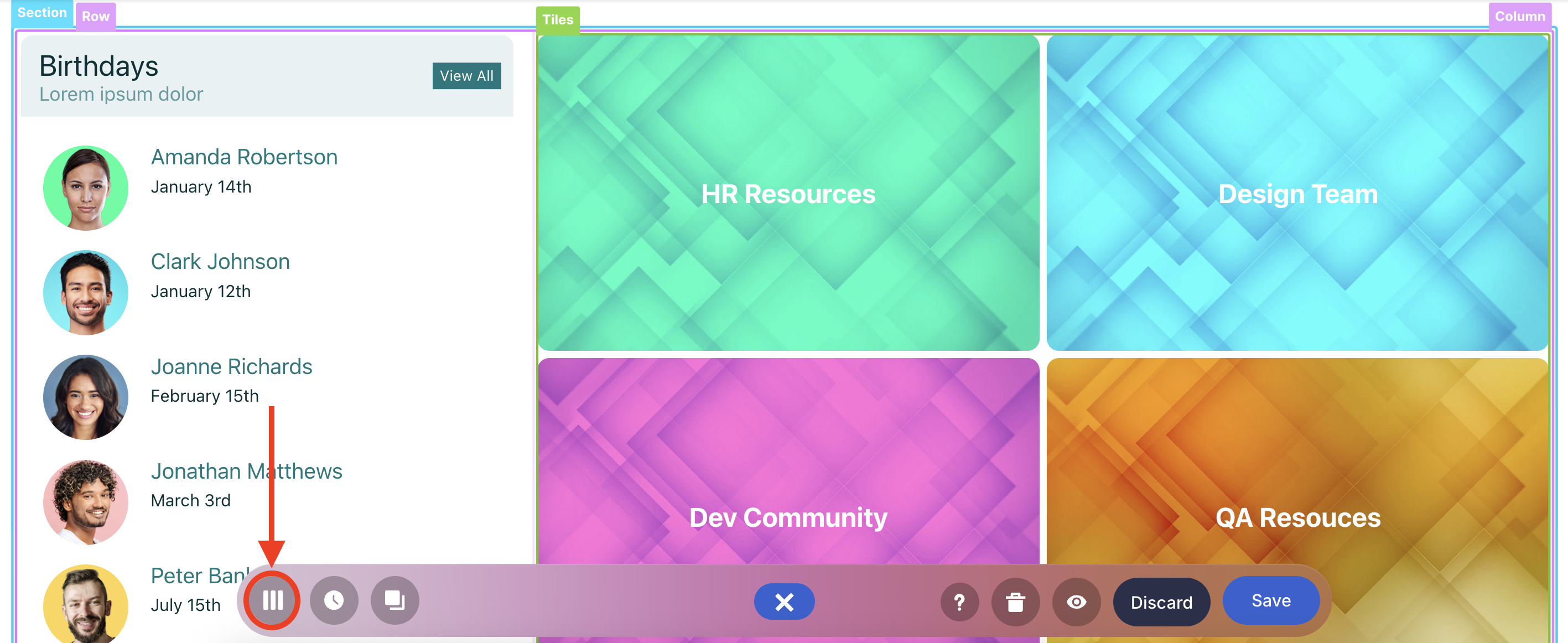Click Amanda Robertson name link
This screenshot has width=1568, height=643.
(243, 157)
